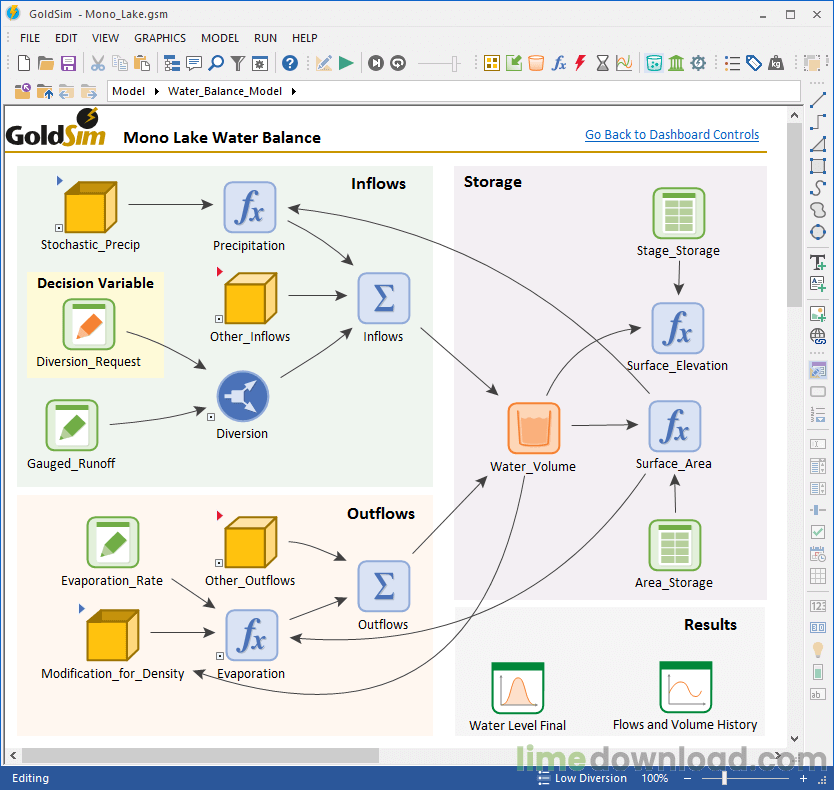Open the RUN menu
This screenshot has height=790, width=834.
265,38
